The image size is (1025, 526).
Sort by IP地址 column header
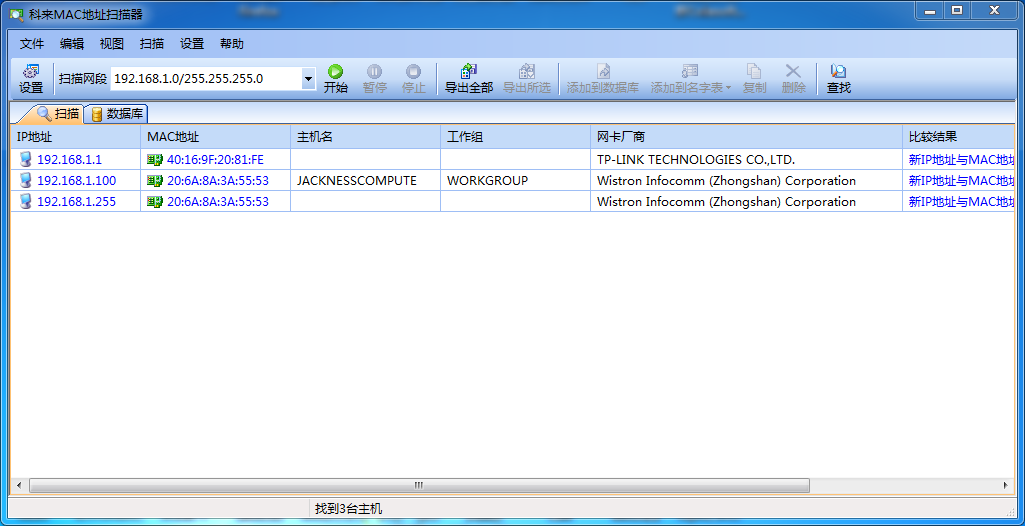click(75, 137)
